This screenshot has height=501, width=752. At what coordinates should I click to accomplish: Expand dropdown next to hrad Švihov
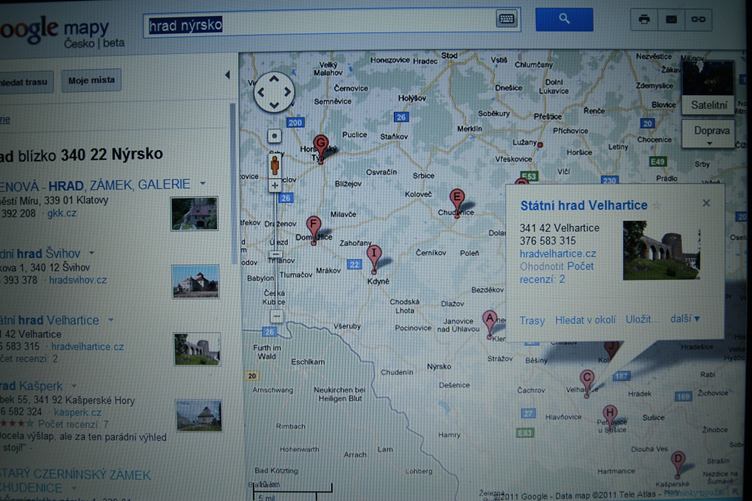(92, 252)
